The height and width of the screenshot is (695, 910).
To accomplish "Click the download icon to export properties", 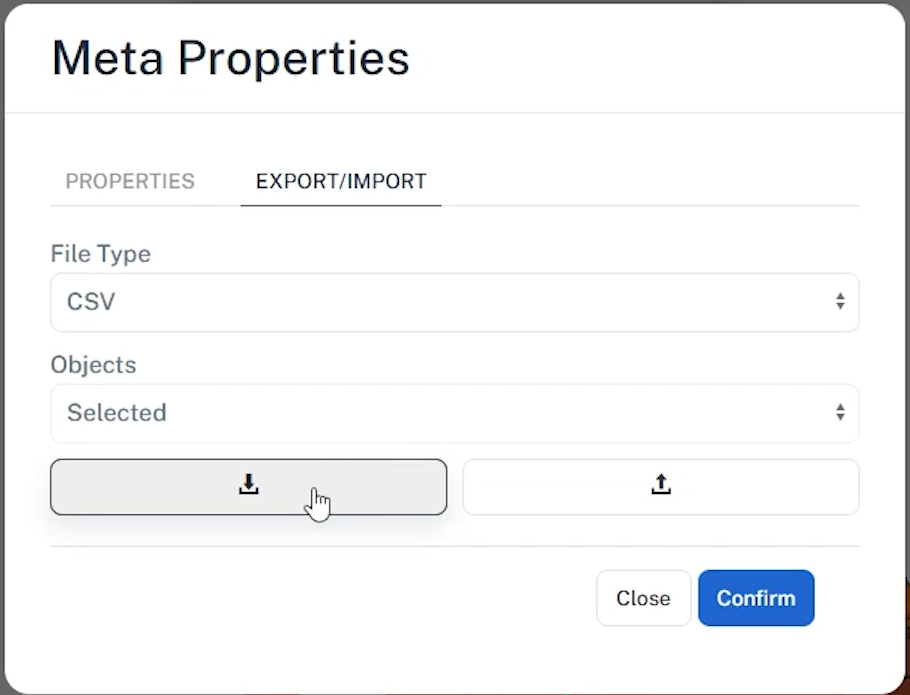I will click(x=249, y=486).
